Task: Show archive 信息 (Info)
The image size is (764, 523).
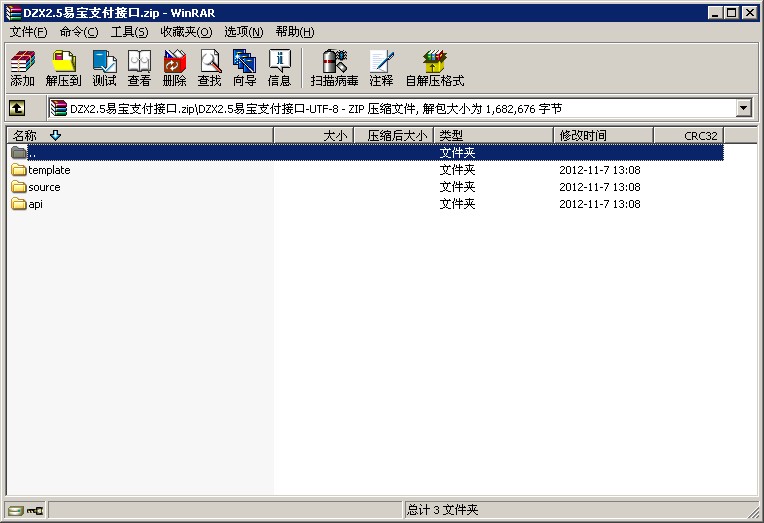Action: (x=280, y=68)
